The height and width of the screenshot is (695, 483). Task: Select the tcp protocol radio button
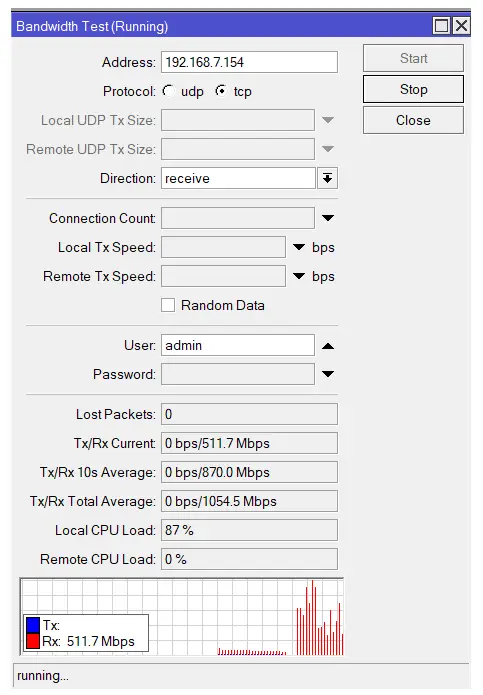click(221, 91)
